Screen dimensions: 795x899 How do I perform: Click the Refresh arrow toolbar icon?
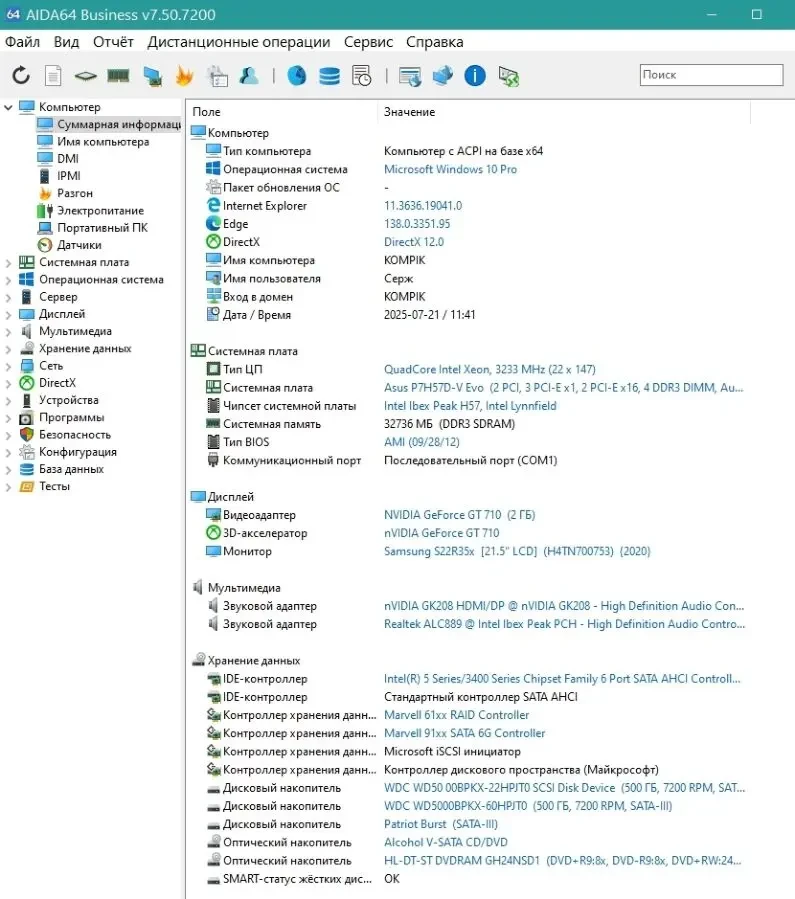pos(21,75)
